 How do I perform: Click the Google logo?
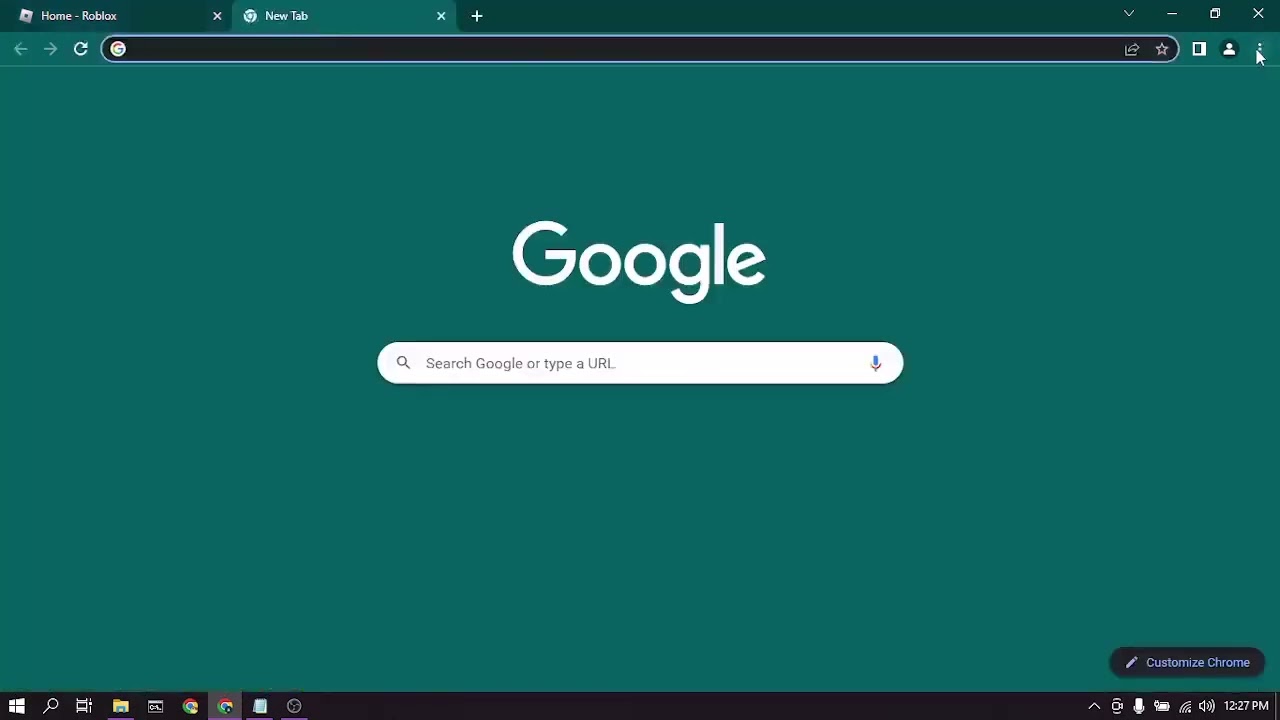click(639, 261)
